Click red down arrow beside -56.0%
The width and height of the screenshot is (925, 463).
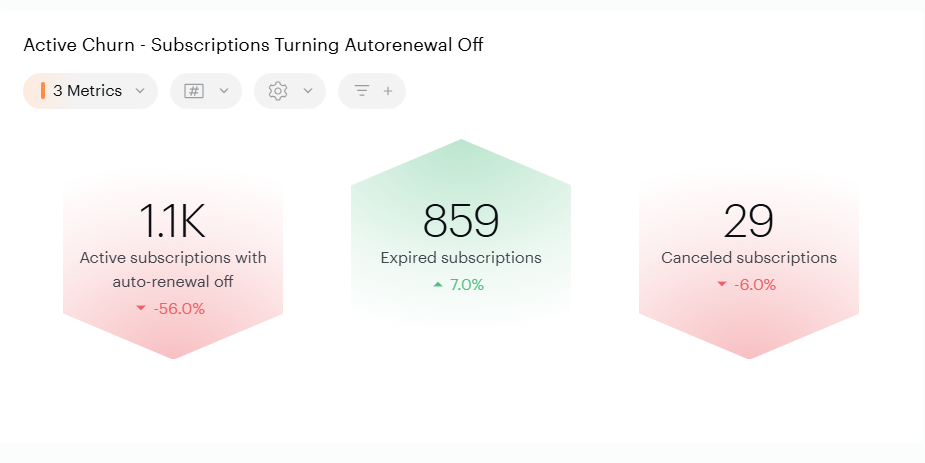point(140,309)
